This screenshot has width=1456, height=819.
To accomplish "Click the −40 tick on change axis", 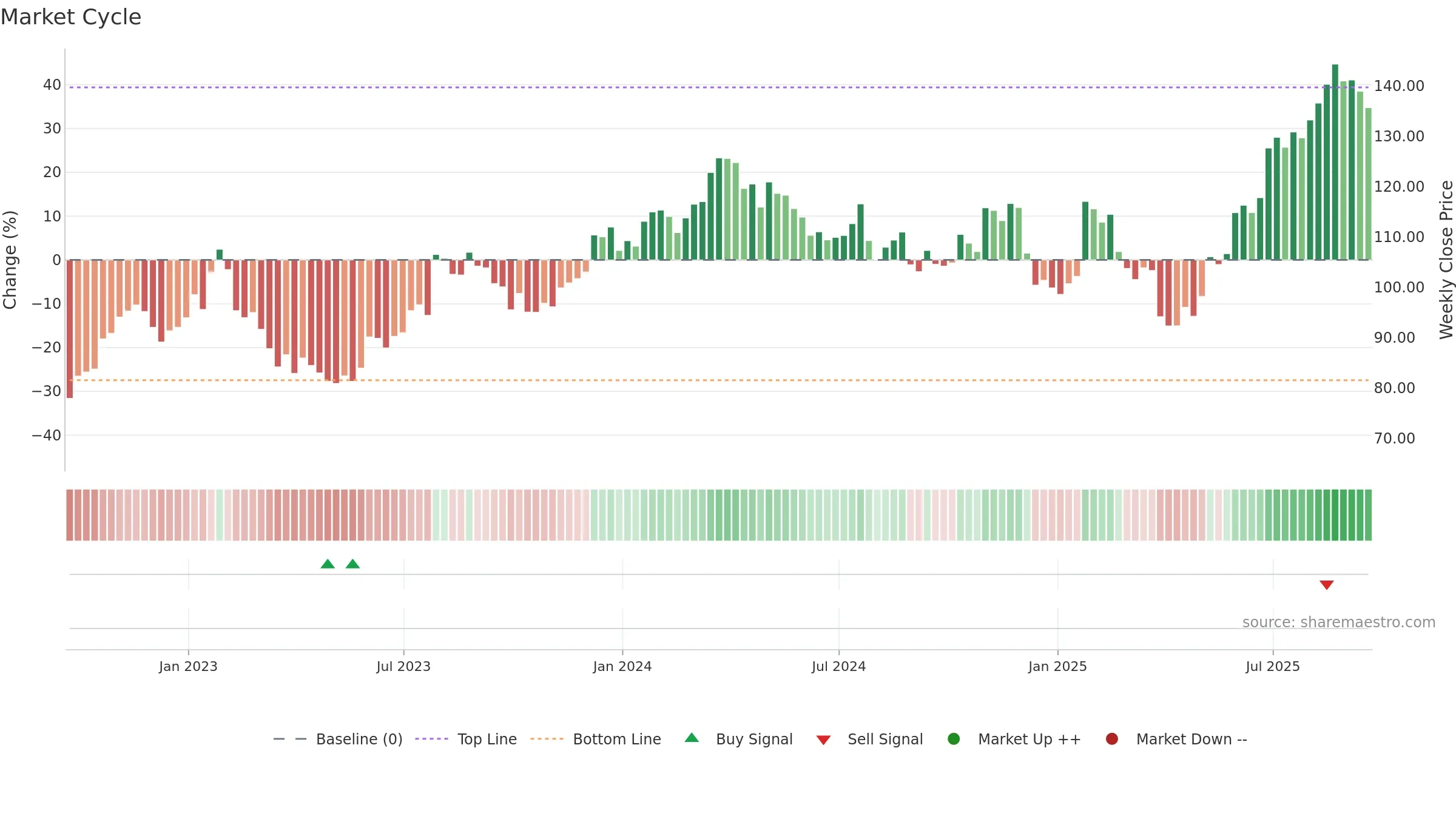I will point(47,435).
